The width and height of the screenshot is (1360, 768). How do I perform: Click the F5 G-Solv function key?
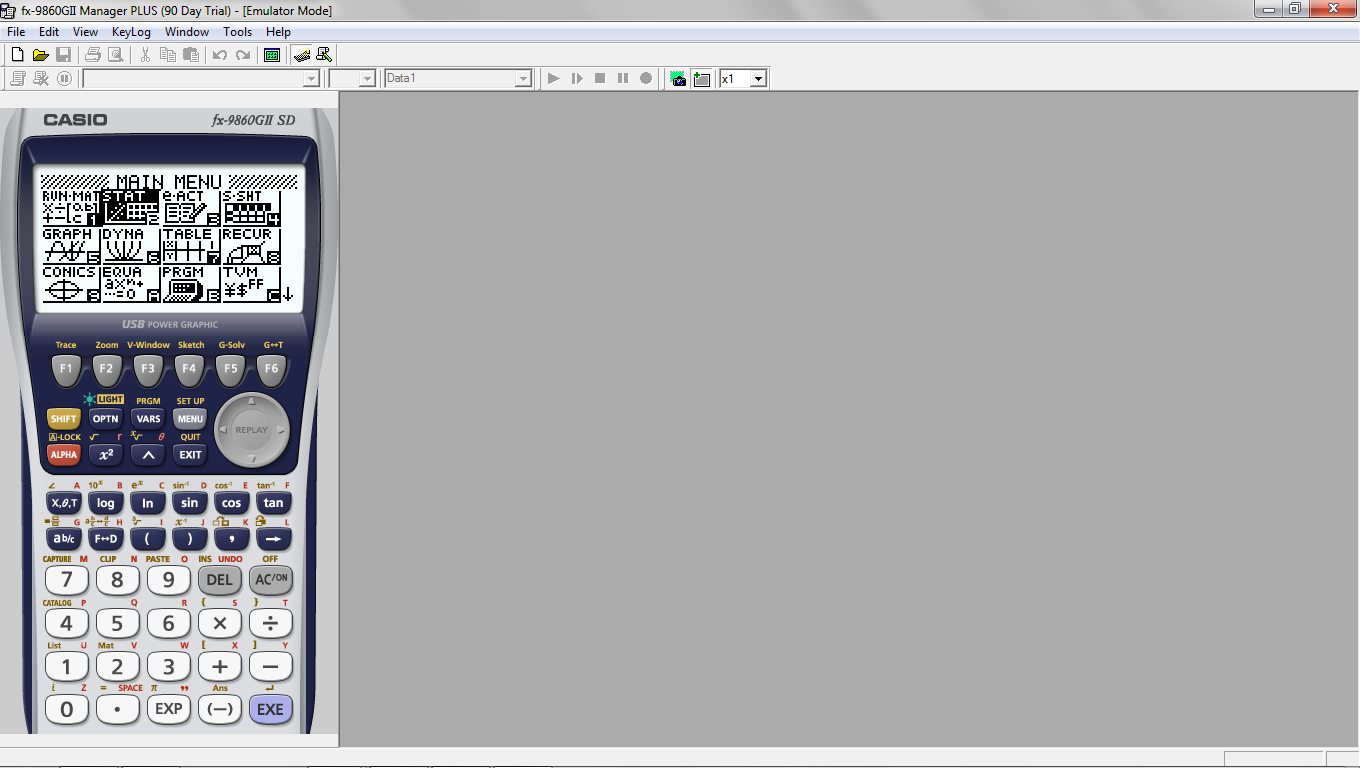point(231,369)
